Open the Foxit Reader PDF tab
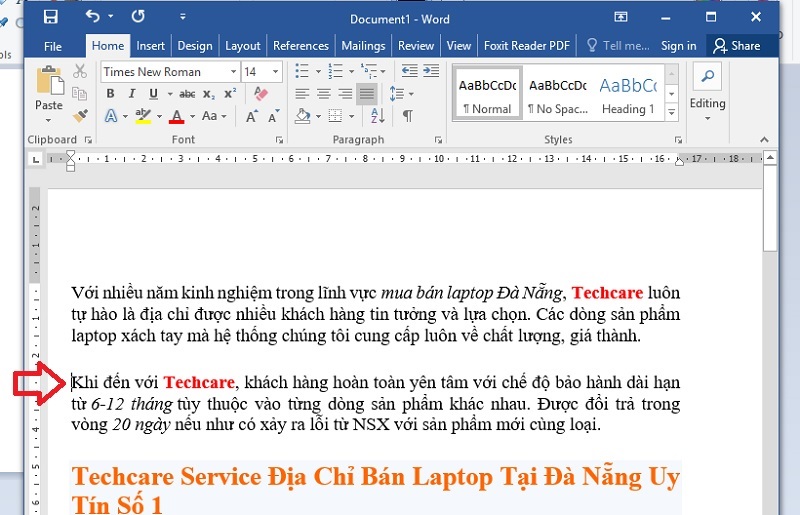The height and width of the screenshot is (515, 800). (x=527, y=46)
